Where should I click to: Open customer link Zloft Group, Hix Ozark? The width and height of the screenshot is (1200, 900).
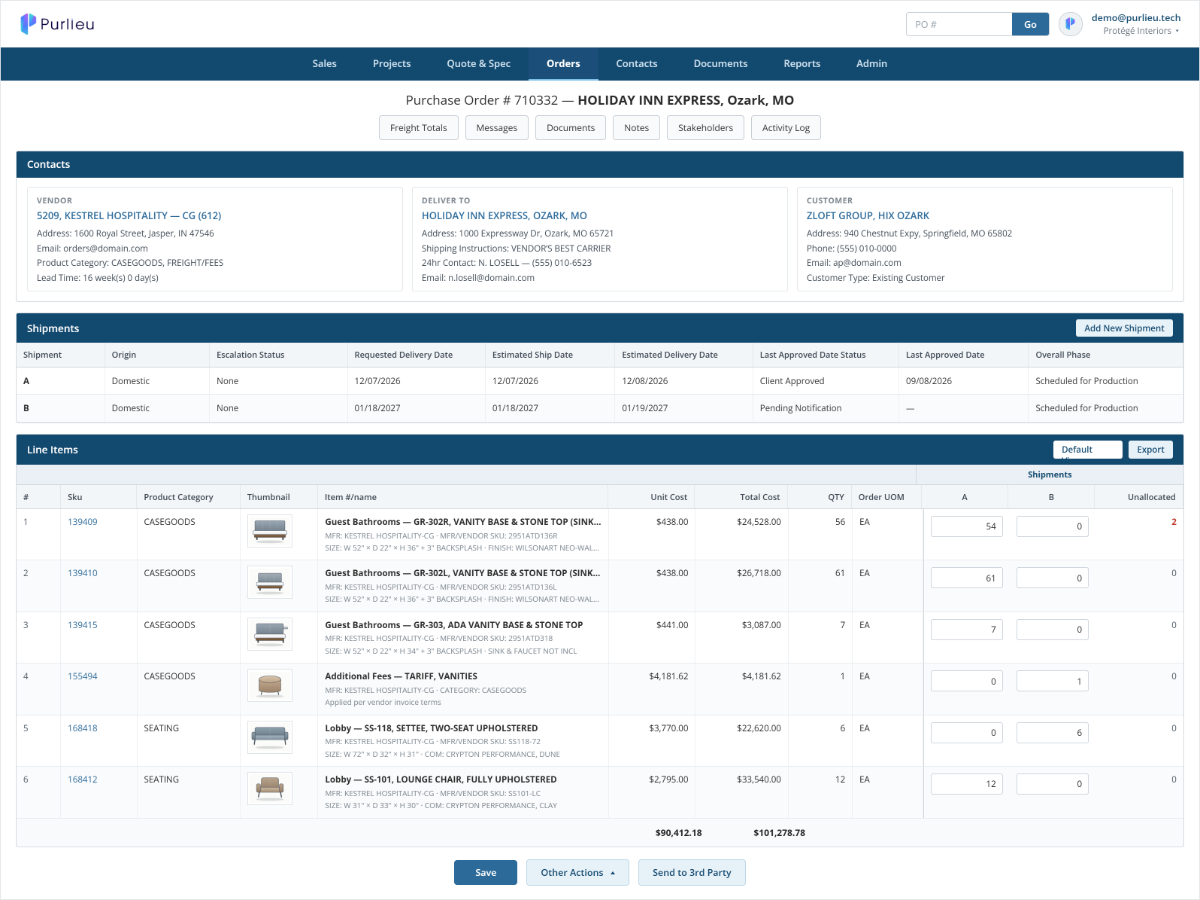click(x=868, y=215)
